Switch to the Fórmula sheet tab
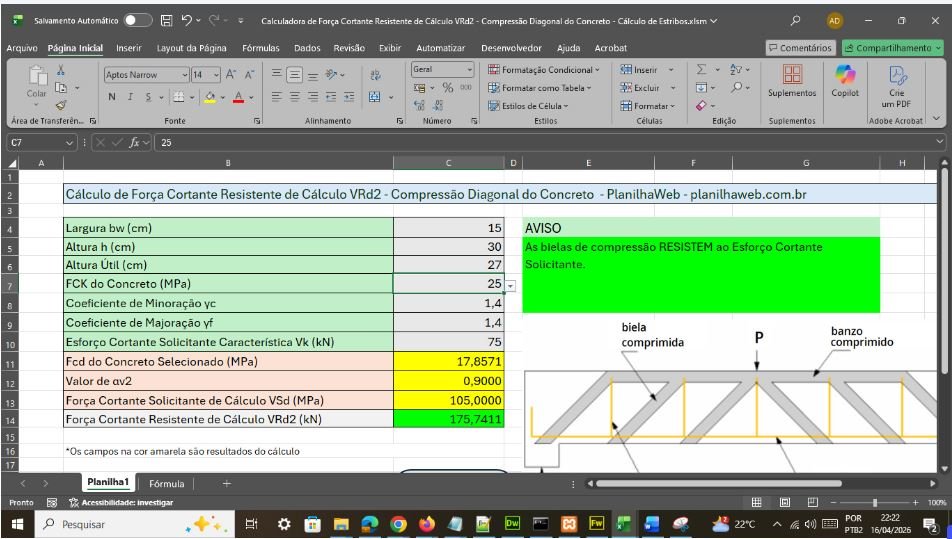The image size is (952, 539). [x=166, y=483]
